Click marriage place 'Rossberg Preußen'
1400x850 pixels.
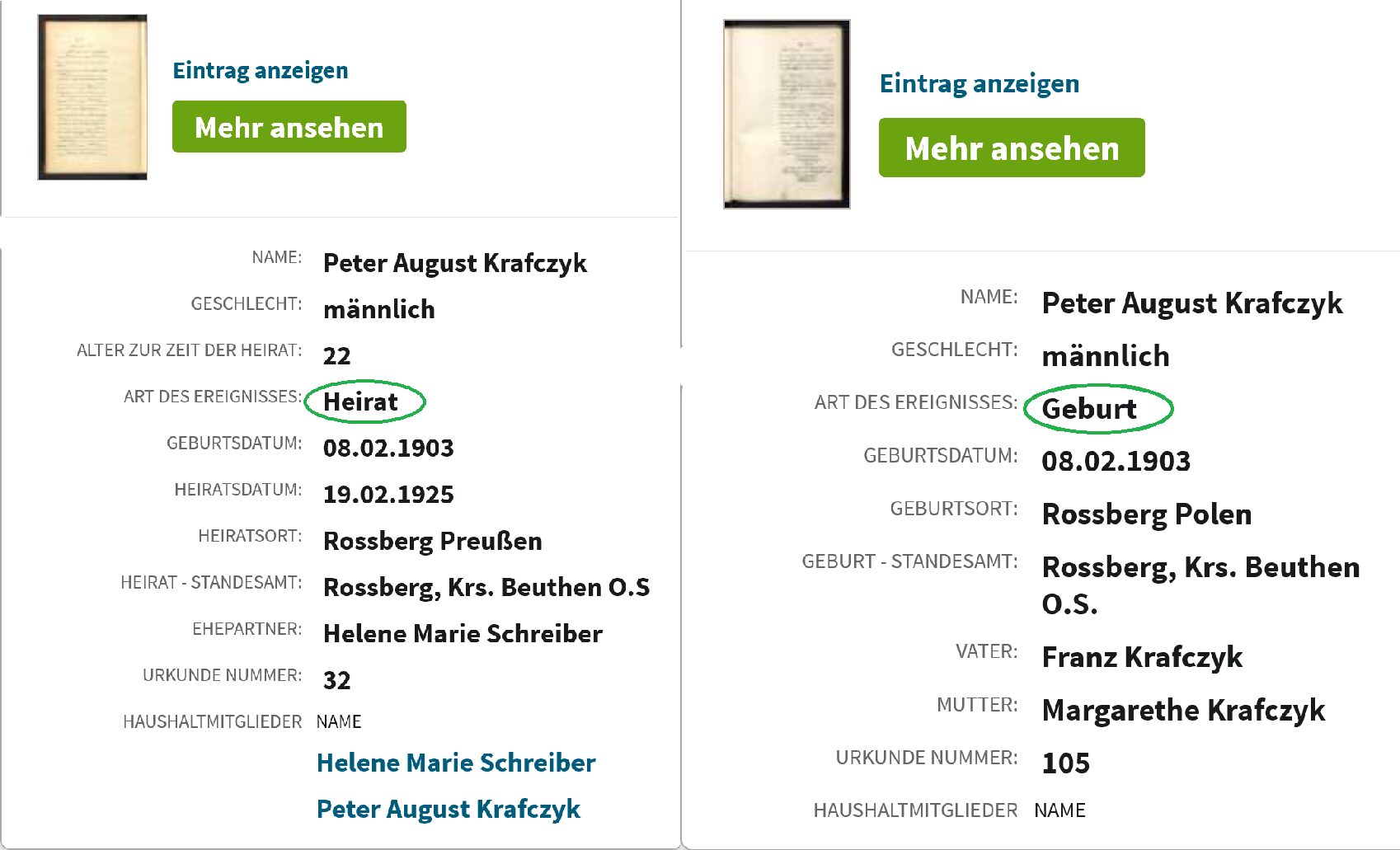tap(432, 541)
